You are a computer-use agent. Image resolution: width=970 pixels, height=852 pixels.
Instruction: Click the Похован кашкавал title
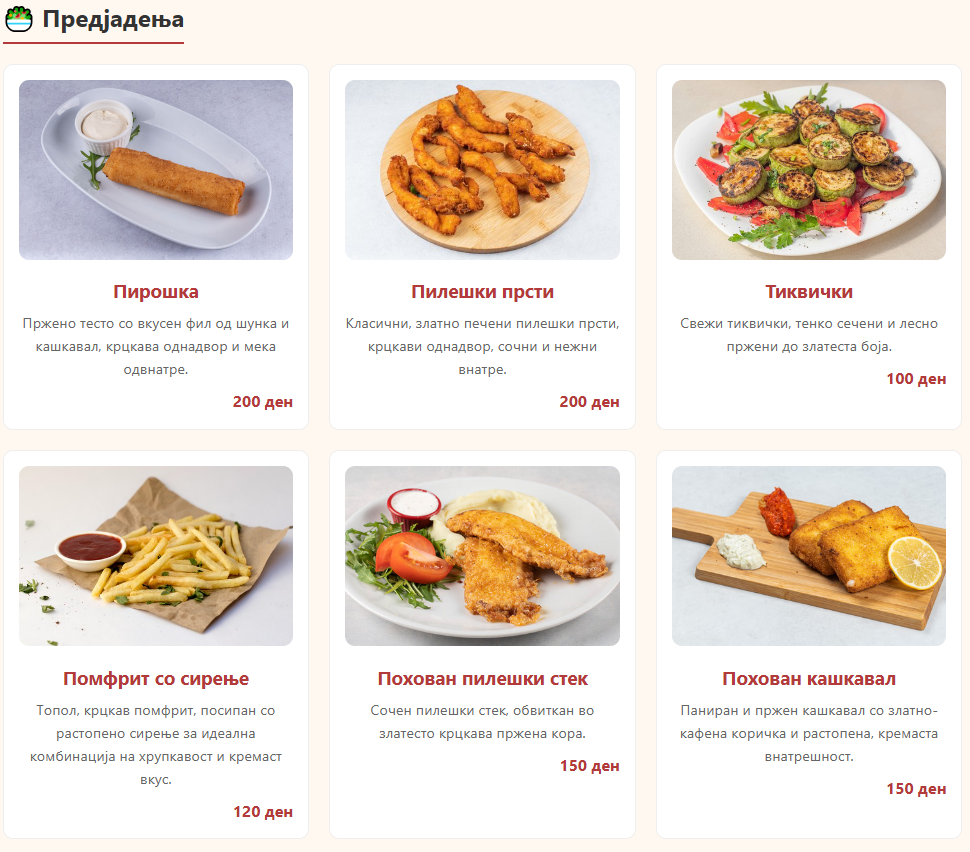click(809, 679)
